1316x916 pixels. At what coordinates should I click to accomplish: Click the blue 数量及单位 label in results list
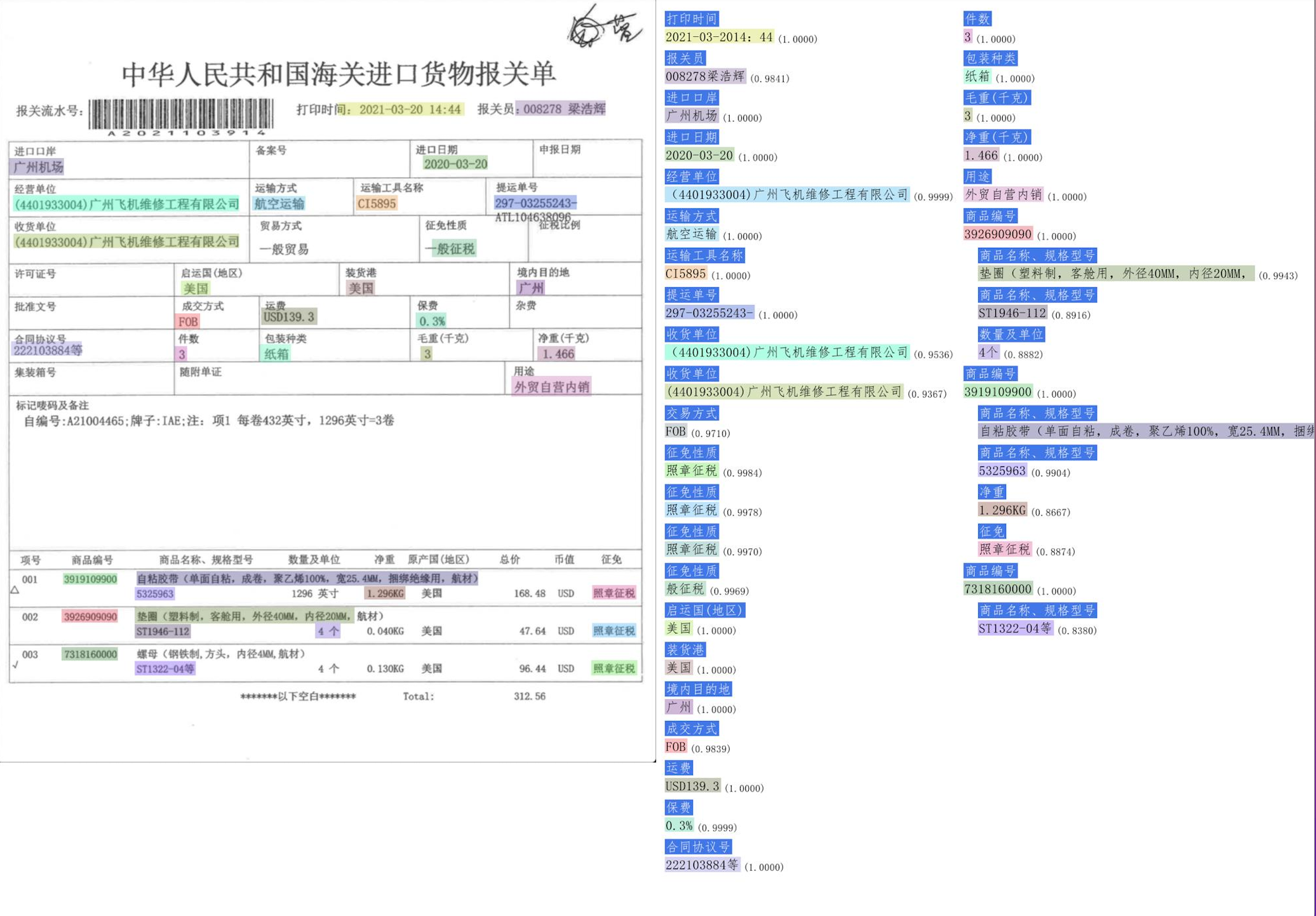(x=1011, y=334)
